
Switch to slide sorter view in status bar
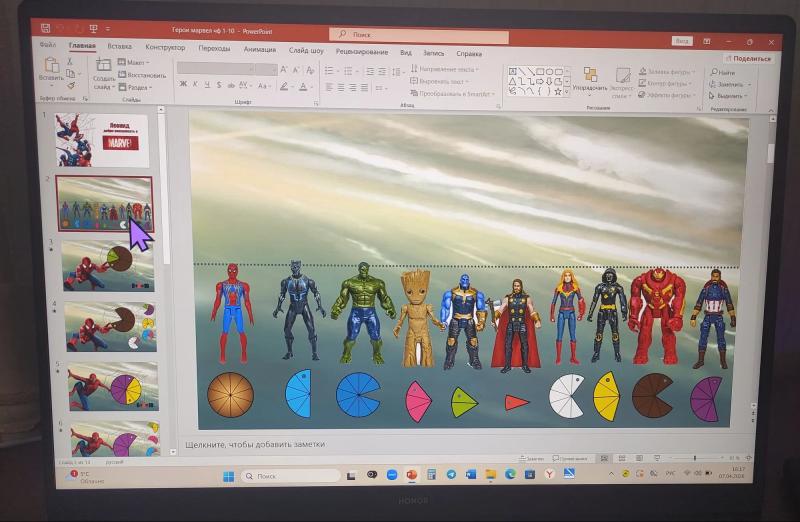[621, 459]
